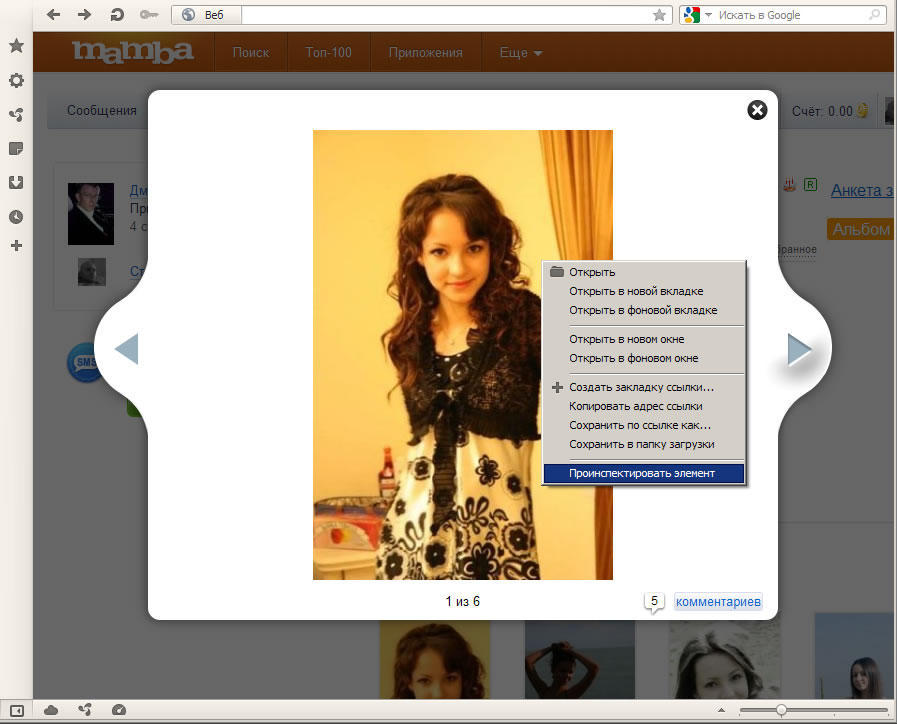The height and width of the screenshot is (724, 897).
Task: Open the History clock panel in sidebar
Action: (x=16, y=216)
